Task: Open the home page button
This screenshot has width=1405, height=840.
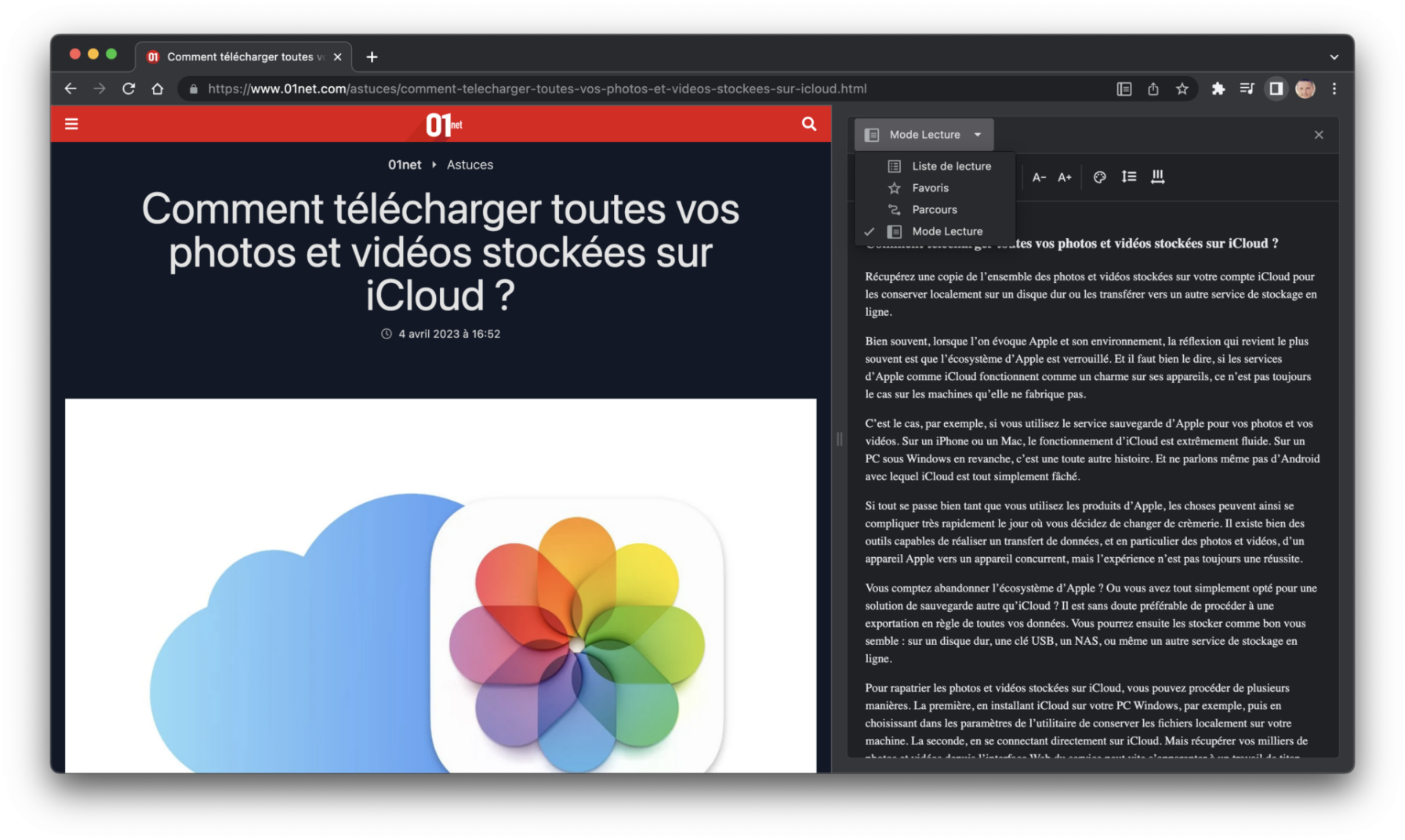Action: [158, 89]
